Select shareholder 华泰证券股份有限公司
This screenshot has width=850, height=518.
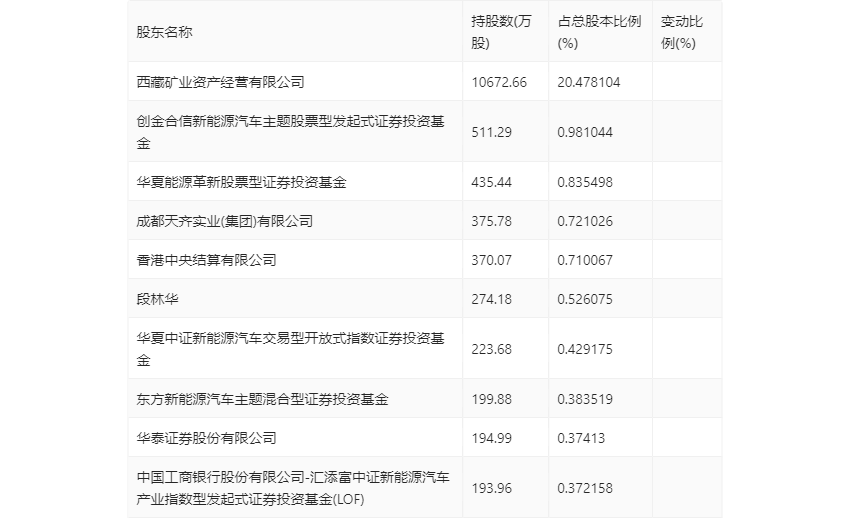tap(206, 438)
